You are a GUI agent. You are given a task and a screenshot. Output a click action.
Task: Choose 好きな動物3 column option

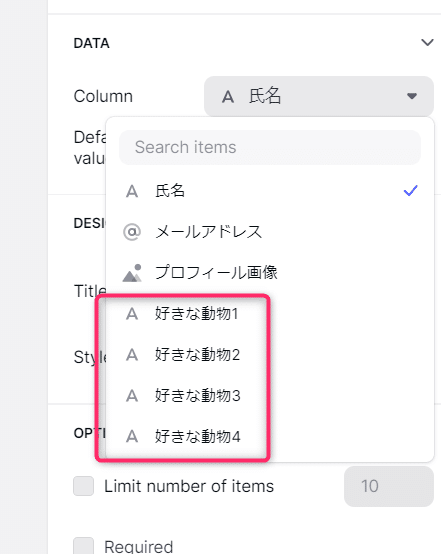pos(270,395)
